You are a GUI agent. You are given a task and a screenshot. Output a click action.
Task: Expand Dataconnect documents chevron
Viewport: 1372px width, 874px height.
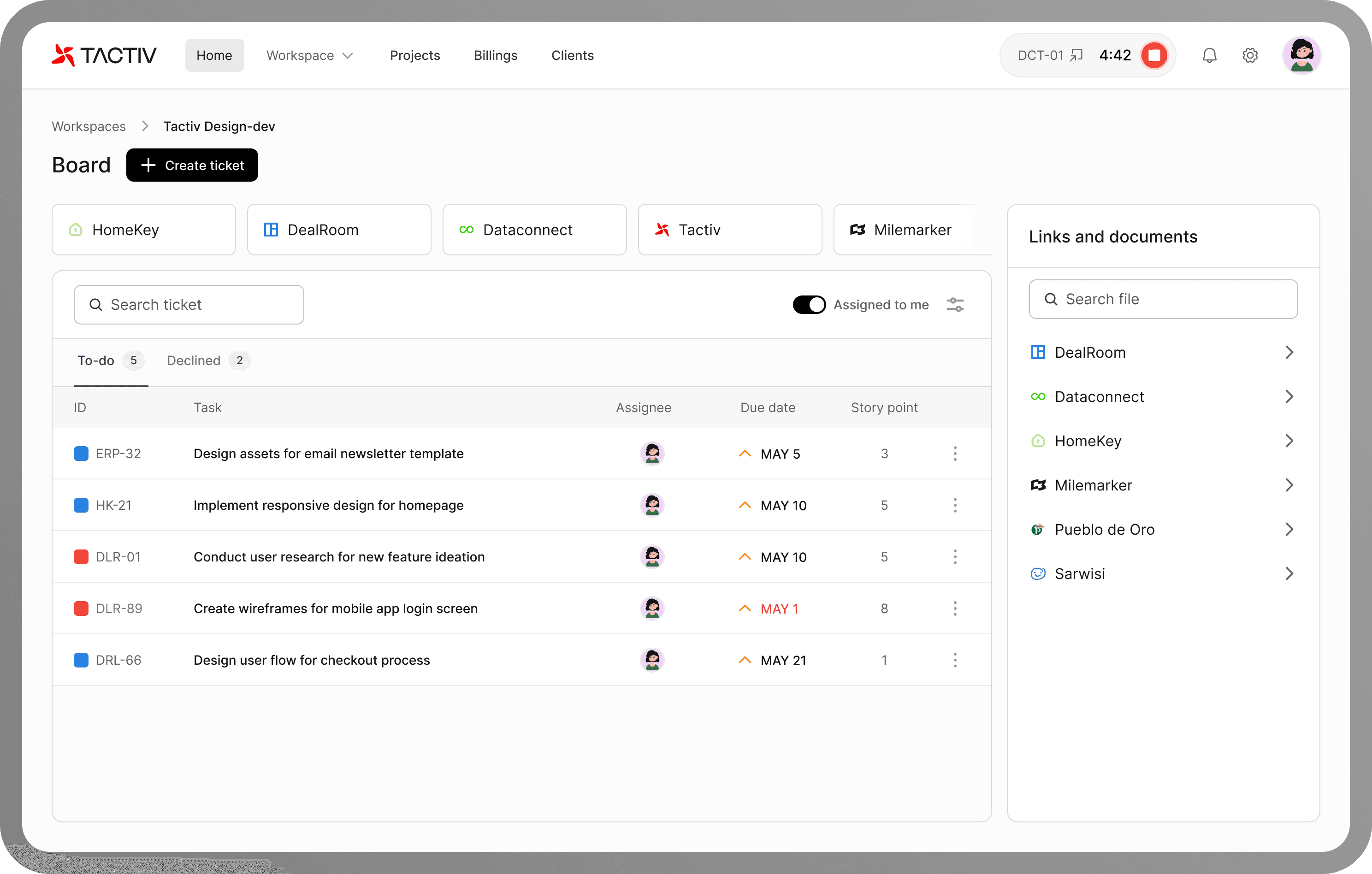[1289, 396]
